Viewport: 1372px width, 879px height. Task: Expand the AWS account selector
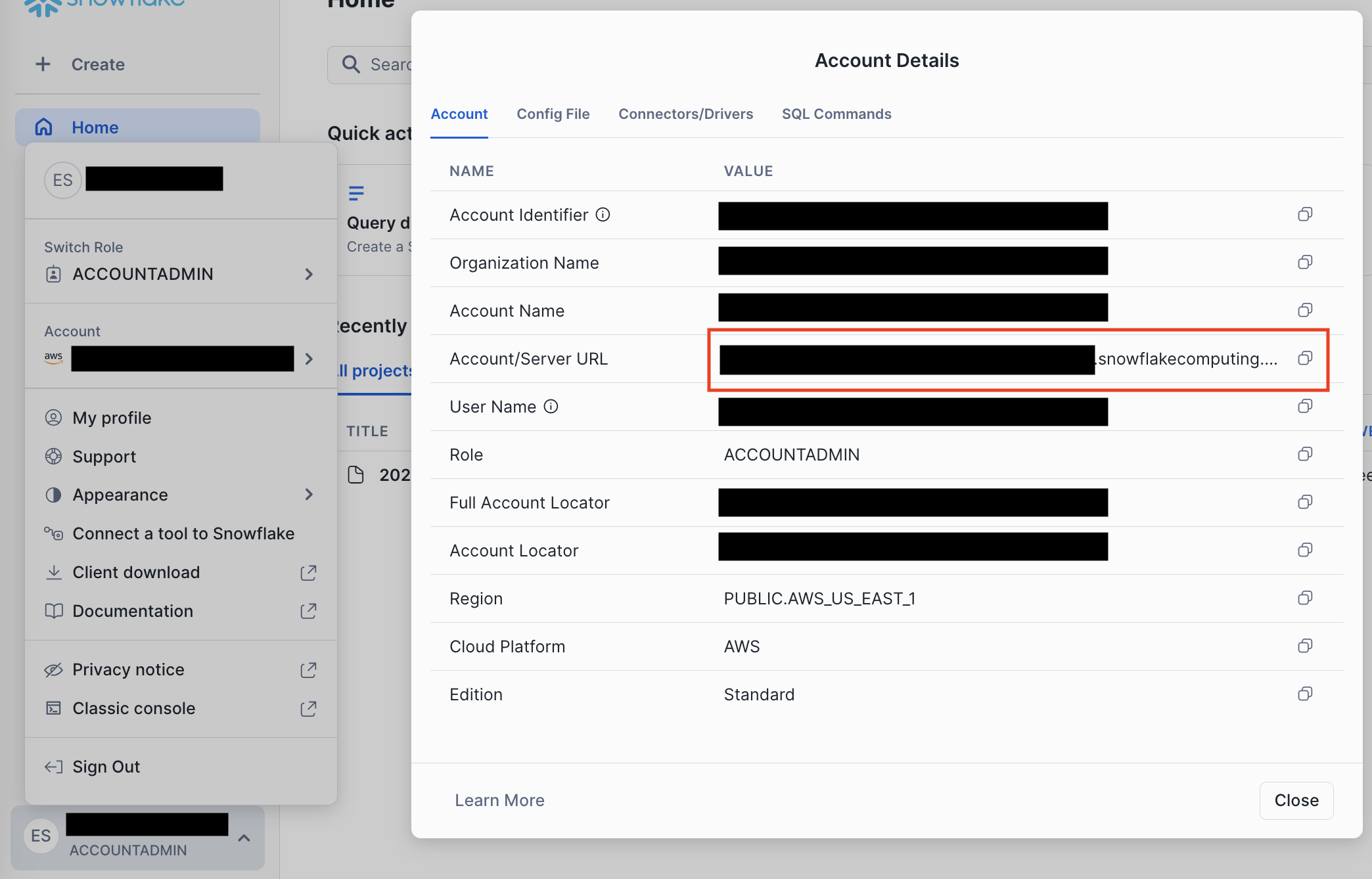[309, 359]
